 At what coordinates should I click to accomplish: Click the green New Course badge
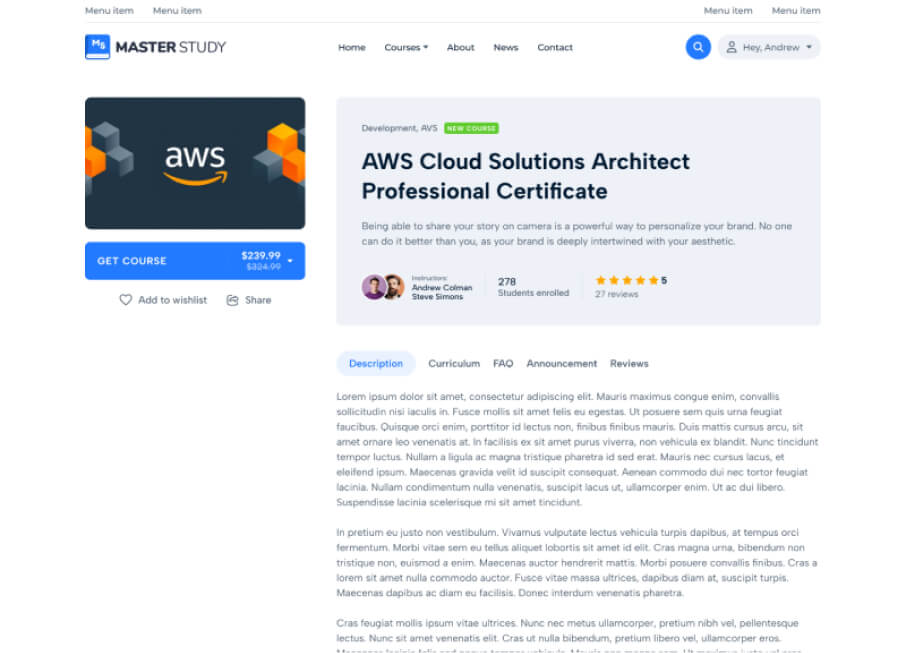[x=471, y=128]
